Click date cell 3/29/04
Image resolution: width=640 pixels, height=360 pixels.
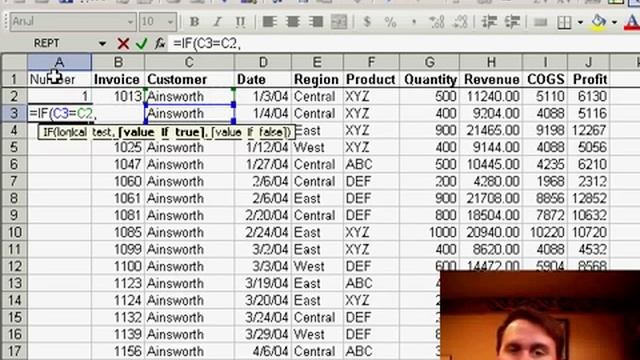[x=263, y=334]
